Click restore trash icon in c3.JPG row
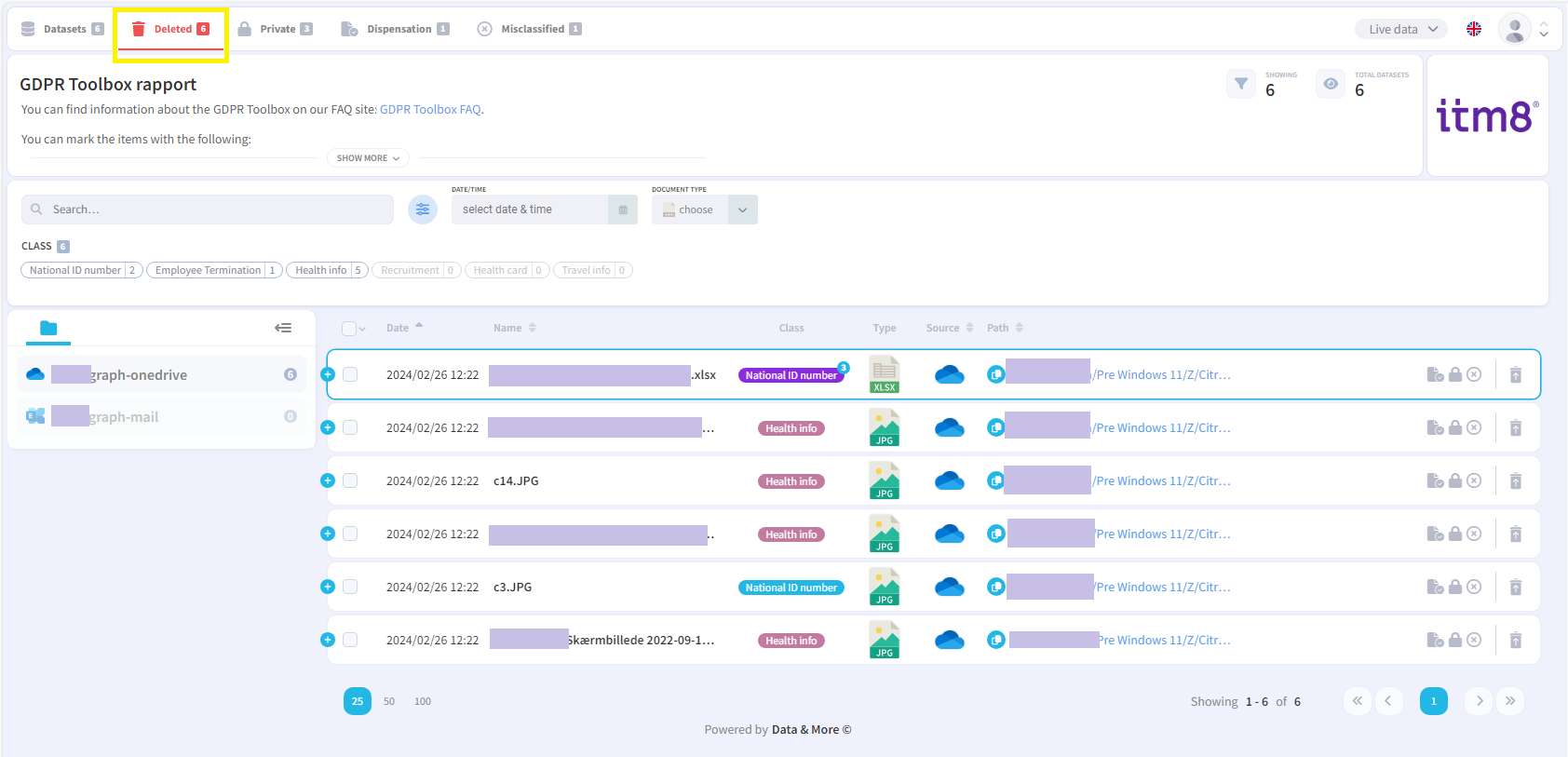The width and height of the screenshot is (1568, 757). pos(1516,587)
